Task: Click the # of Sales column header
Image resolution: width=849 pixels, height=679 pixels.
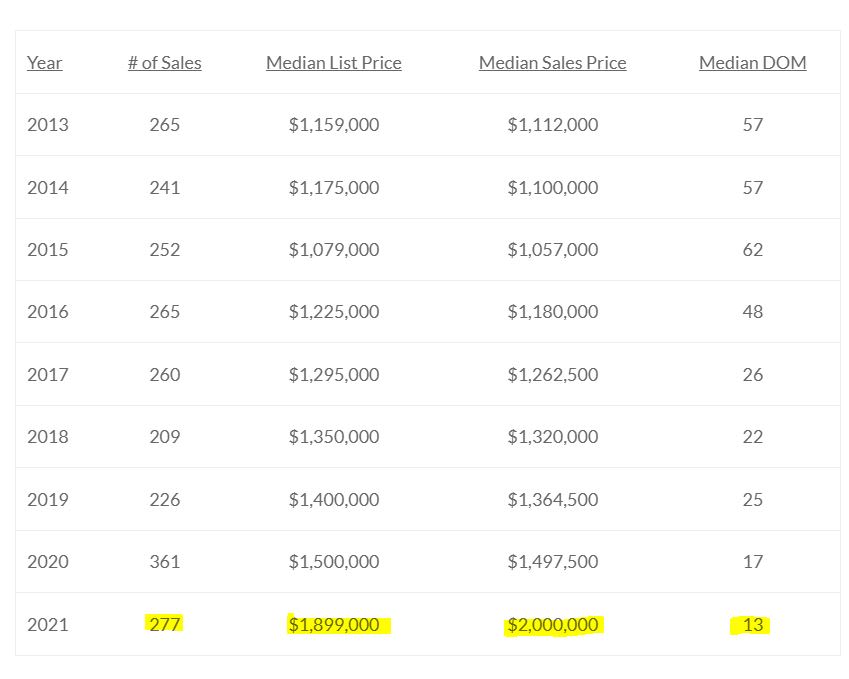Action: [x=165, y=63]
